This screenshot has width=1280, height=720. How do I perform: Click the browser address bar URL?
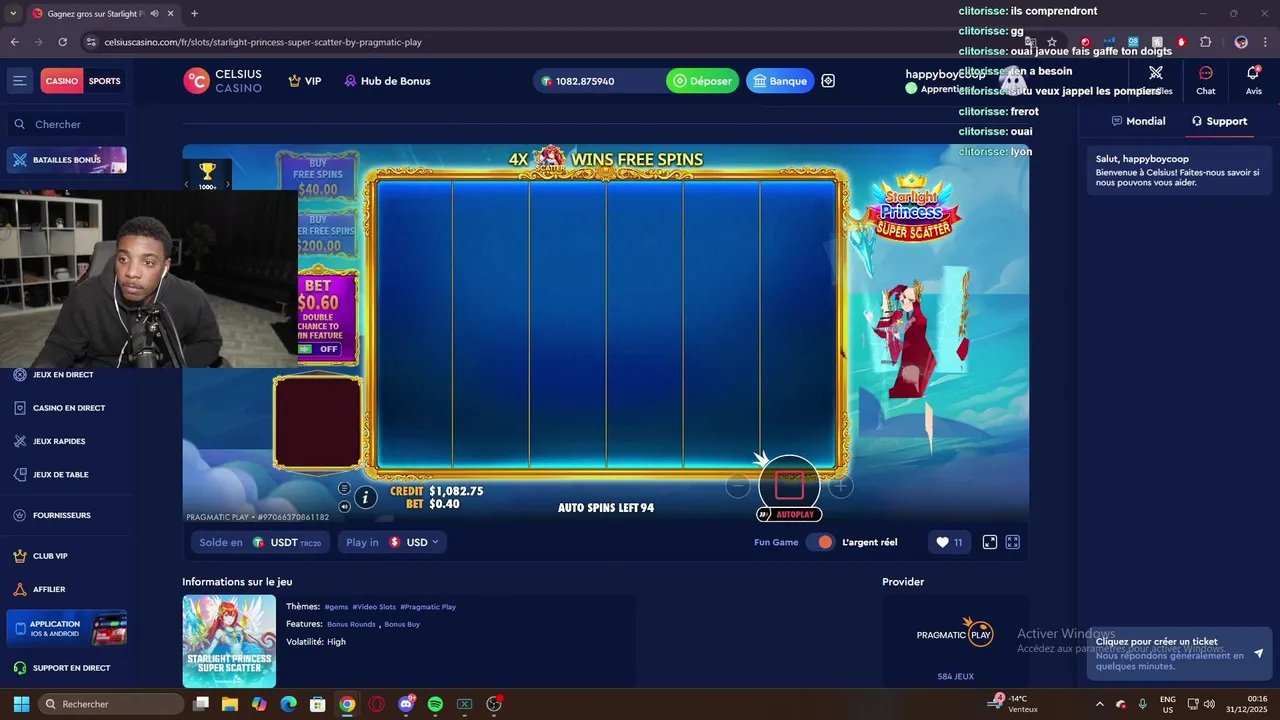pyautogui.click(x=263, y=42)
